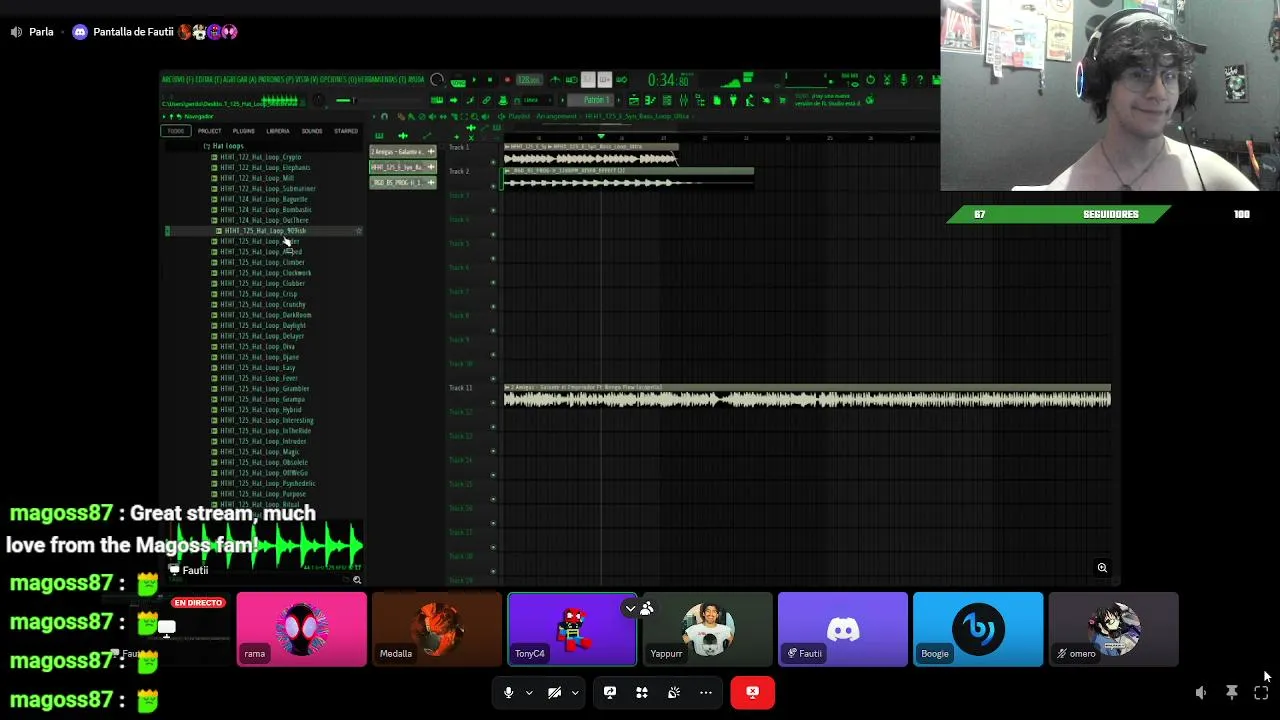This screenshot has width=1280, height=720.
Task: Select HTHT_122_Hat_Loop_Crypto sample
Action: [x=260, y=157]
